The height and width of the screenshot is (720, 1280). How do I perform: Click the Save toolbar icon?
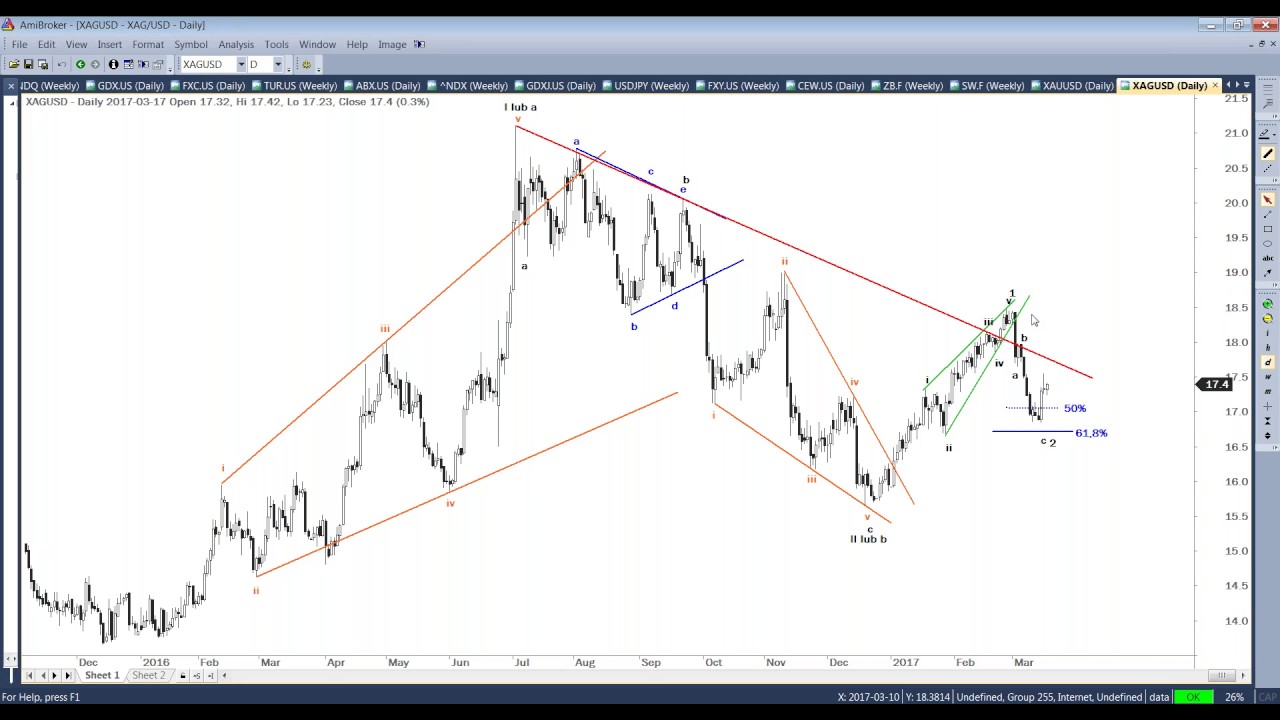[x=28, y=65]
